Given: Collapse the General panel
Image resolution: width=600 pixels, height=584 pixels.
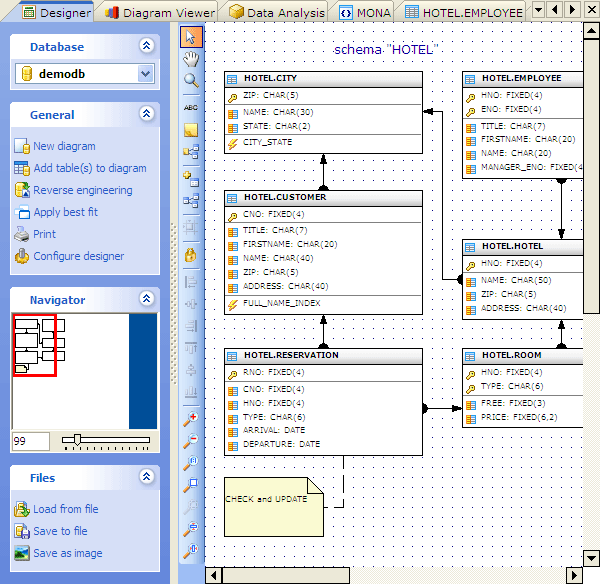Looking at the screenshot, I should tap(147, 115).
